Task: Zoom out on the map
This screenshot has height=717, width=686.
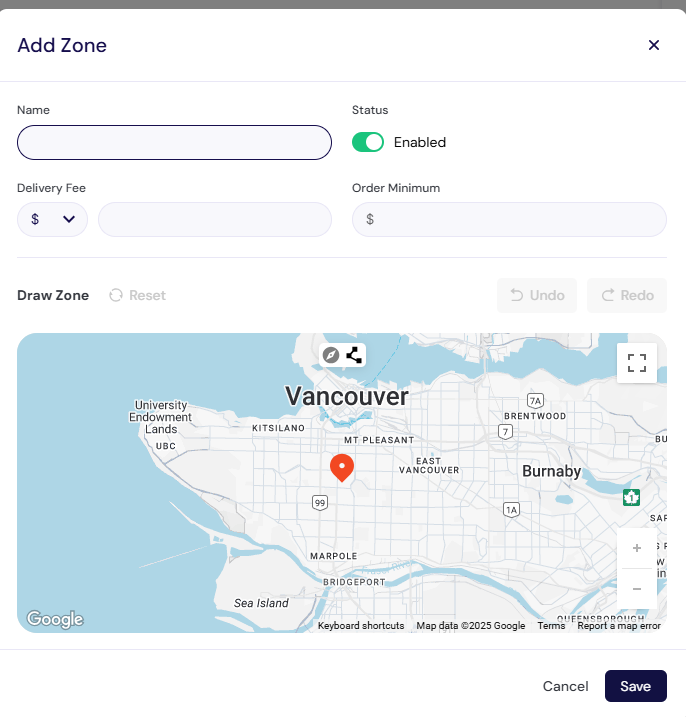Action: (x=637, y=589)
